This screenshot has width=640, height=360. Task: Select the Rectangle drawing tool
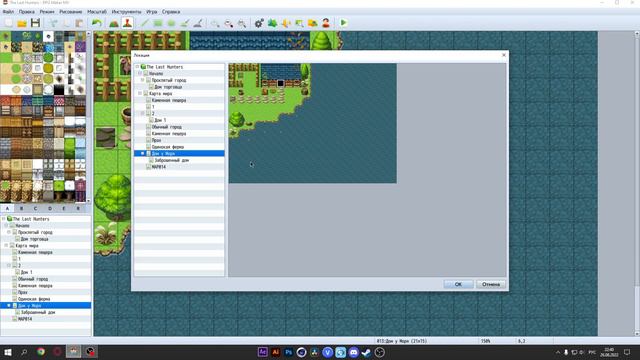tap(158, 23)
